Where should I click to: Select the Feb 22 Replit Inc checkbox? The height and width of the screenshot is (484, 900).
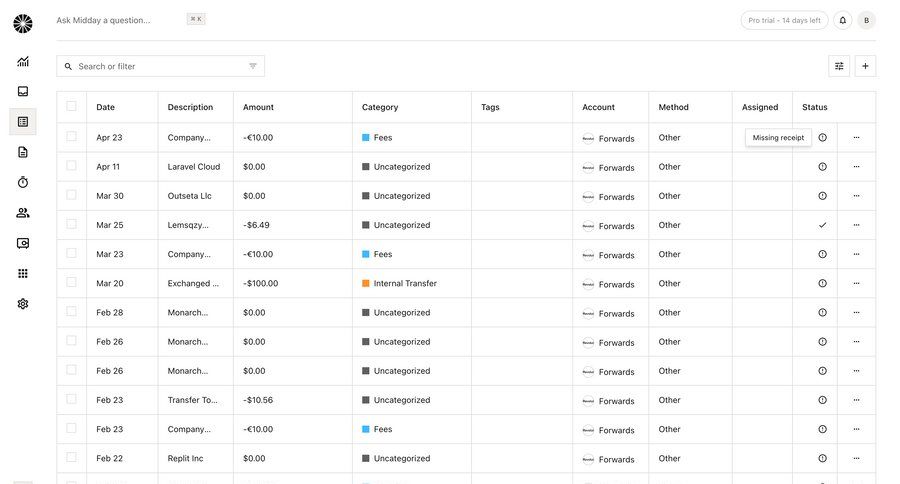(71, 457)
